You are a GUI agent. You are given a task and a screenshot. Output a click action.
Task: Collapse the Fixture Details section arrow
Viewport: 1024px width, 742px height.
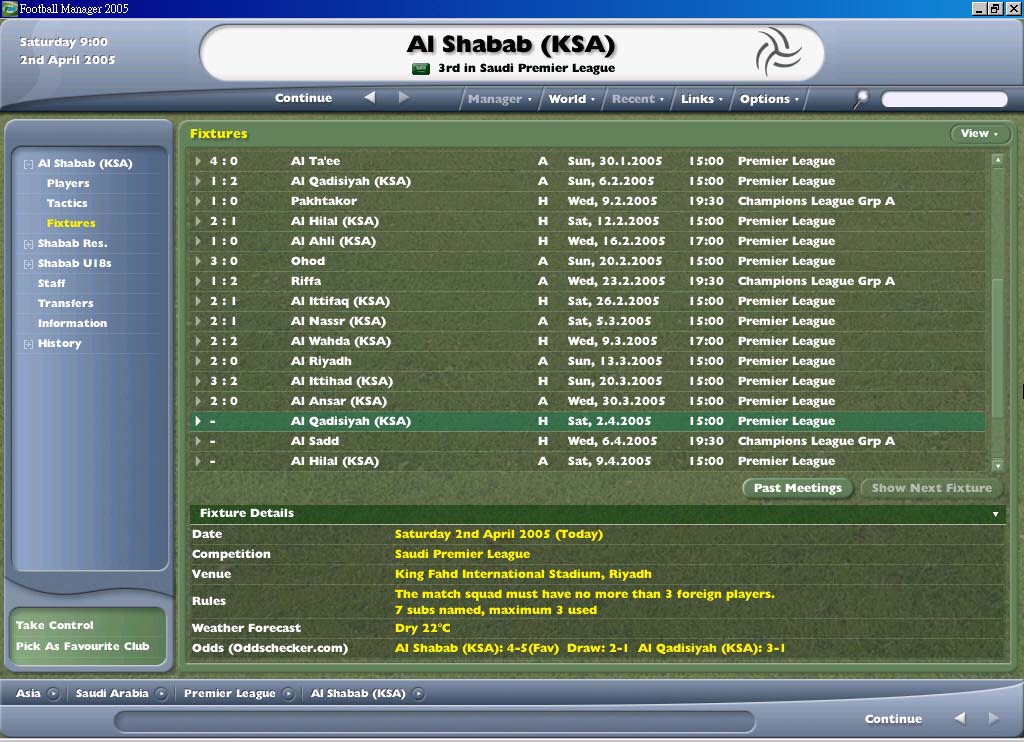point(995,514)
